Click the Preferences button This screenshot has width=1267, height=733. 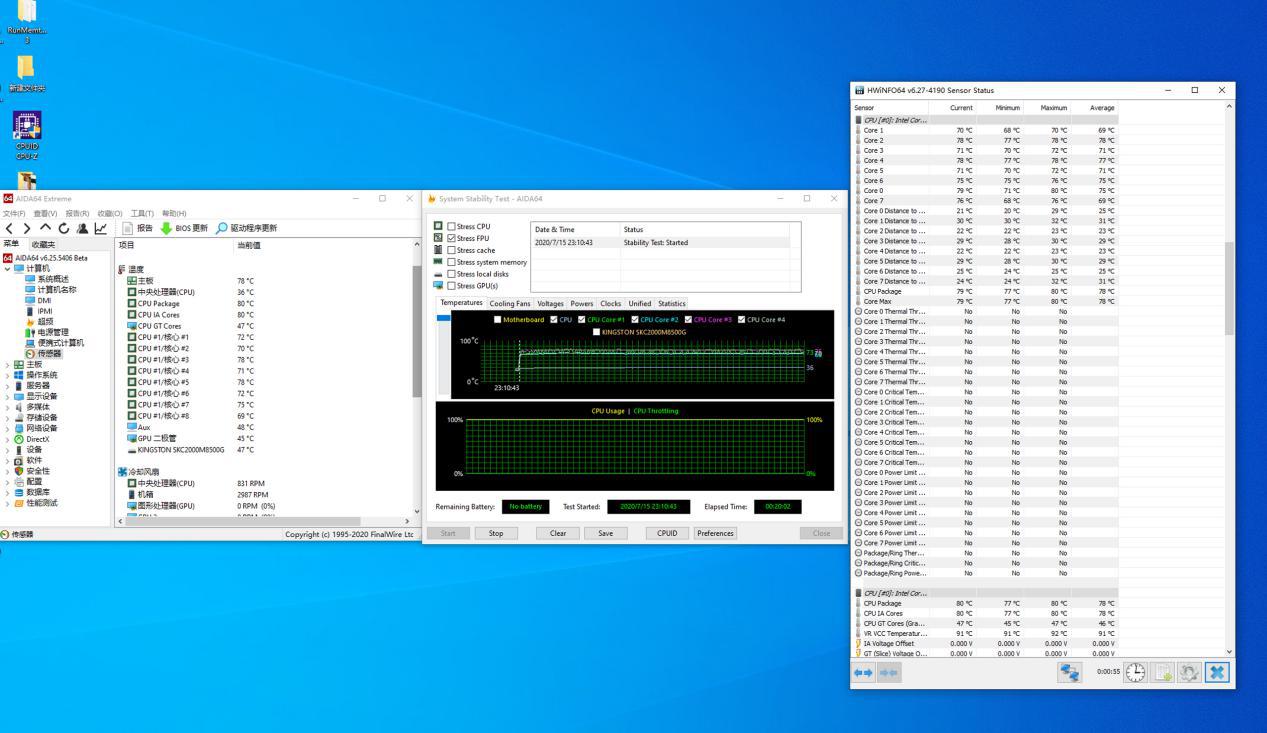[715, 534]
